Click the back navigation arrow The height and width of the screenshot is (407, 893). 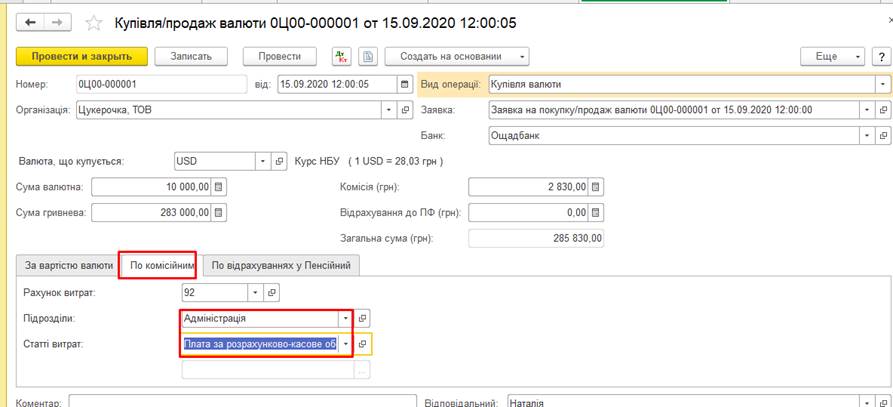point(31,22)
